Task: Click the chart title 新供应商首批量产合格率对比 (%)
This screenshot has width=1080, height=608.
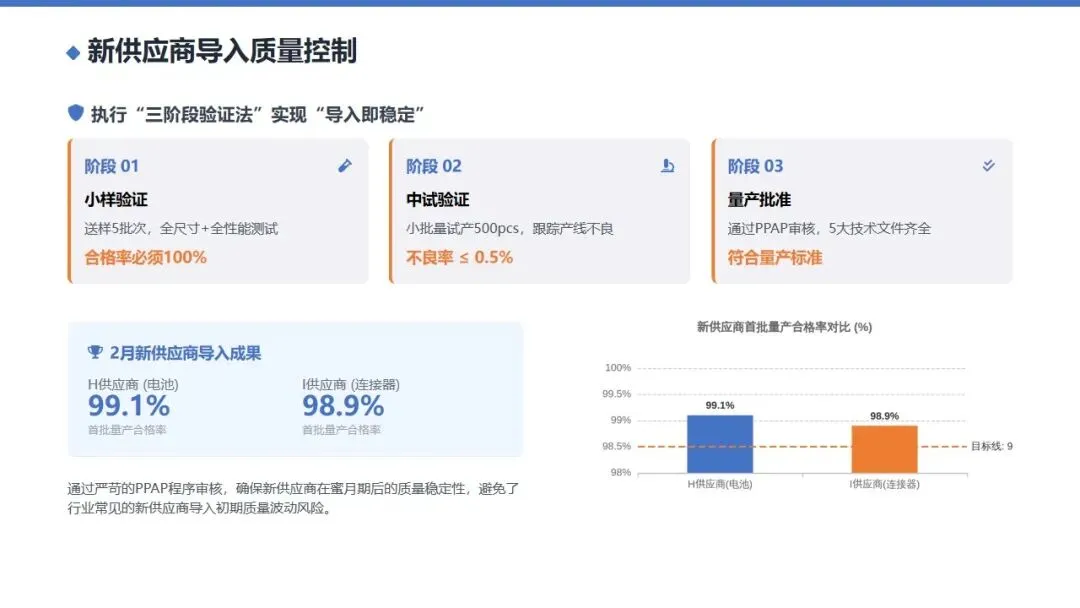Action: point(785,327)
